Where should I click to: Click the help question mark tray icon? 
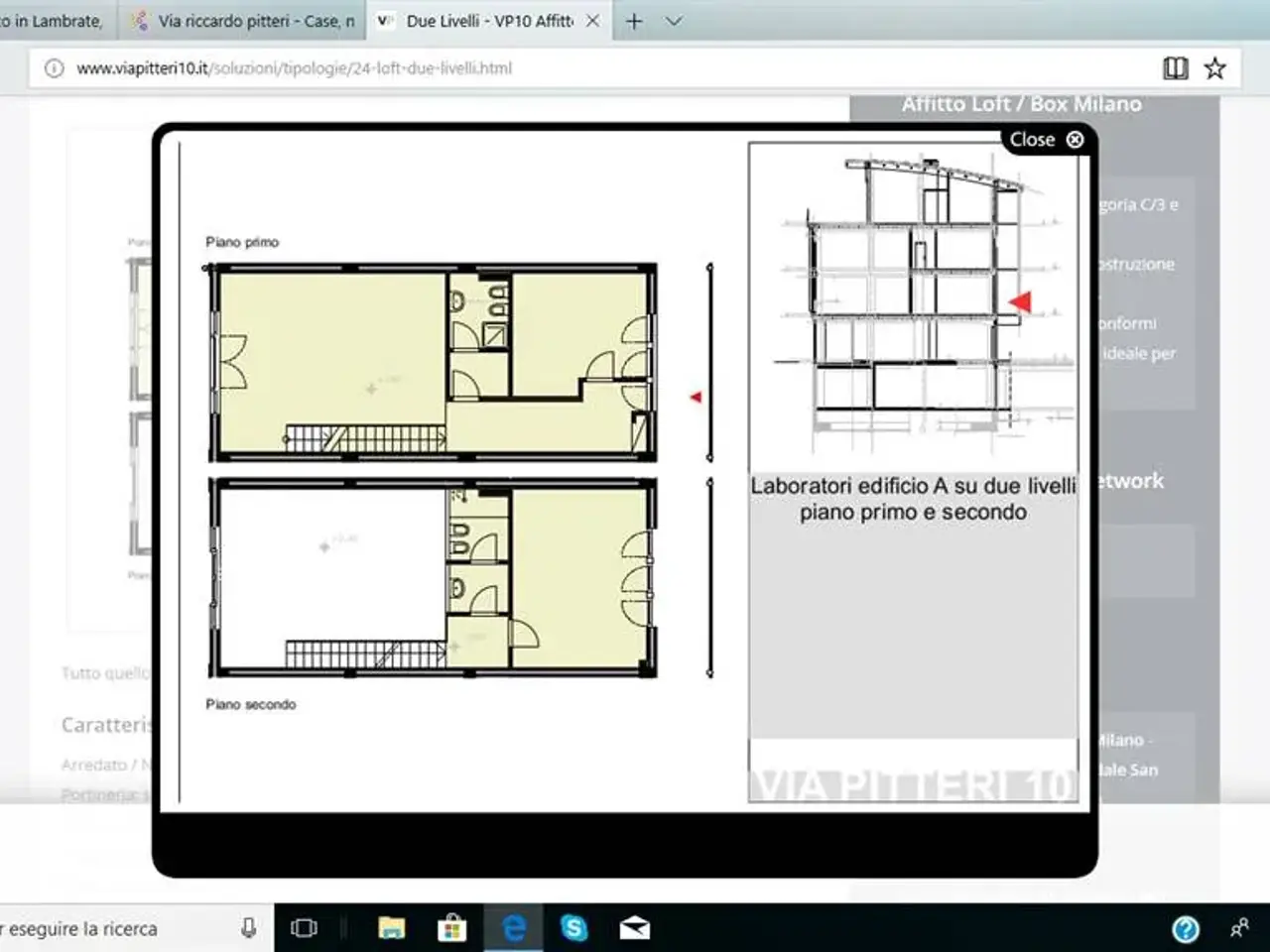tap(1186, 929)
